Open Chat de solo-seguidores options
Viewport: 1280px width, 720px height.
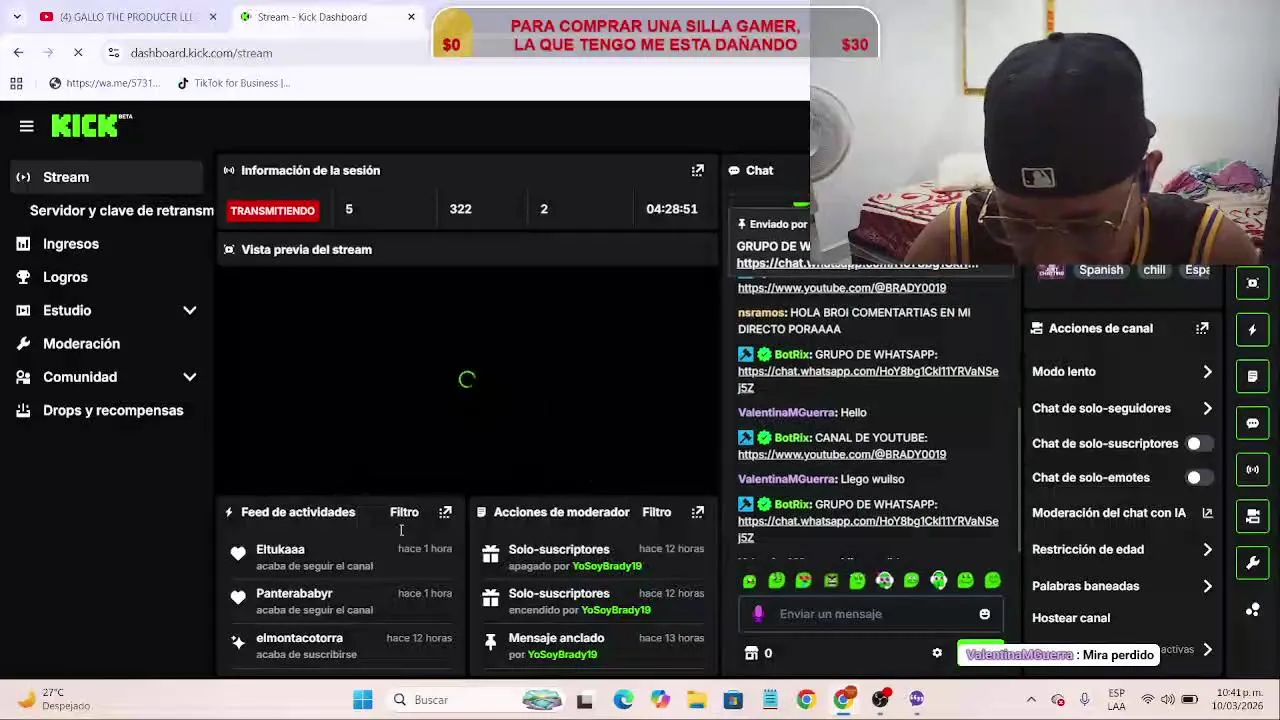click(x=1122, y=408)
